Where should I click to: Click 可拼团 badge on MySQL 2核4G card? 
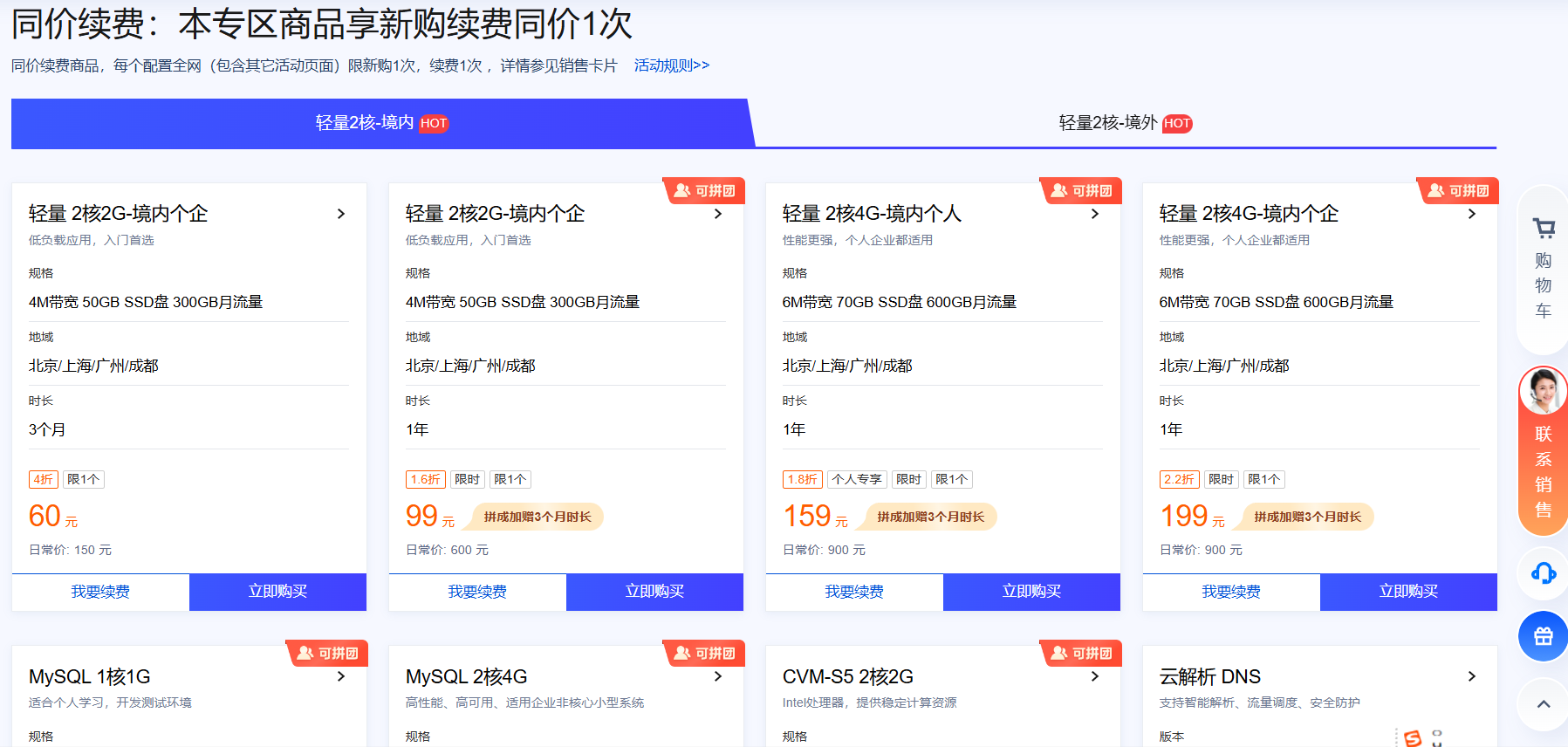click(705, 654)
